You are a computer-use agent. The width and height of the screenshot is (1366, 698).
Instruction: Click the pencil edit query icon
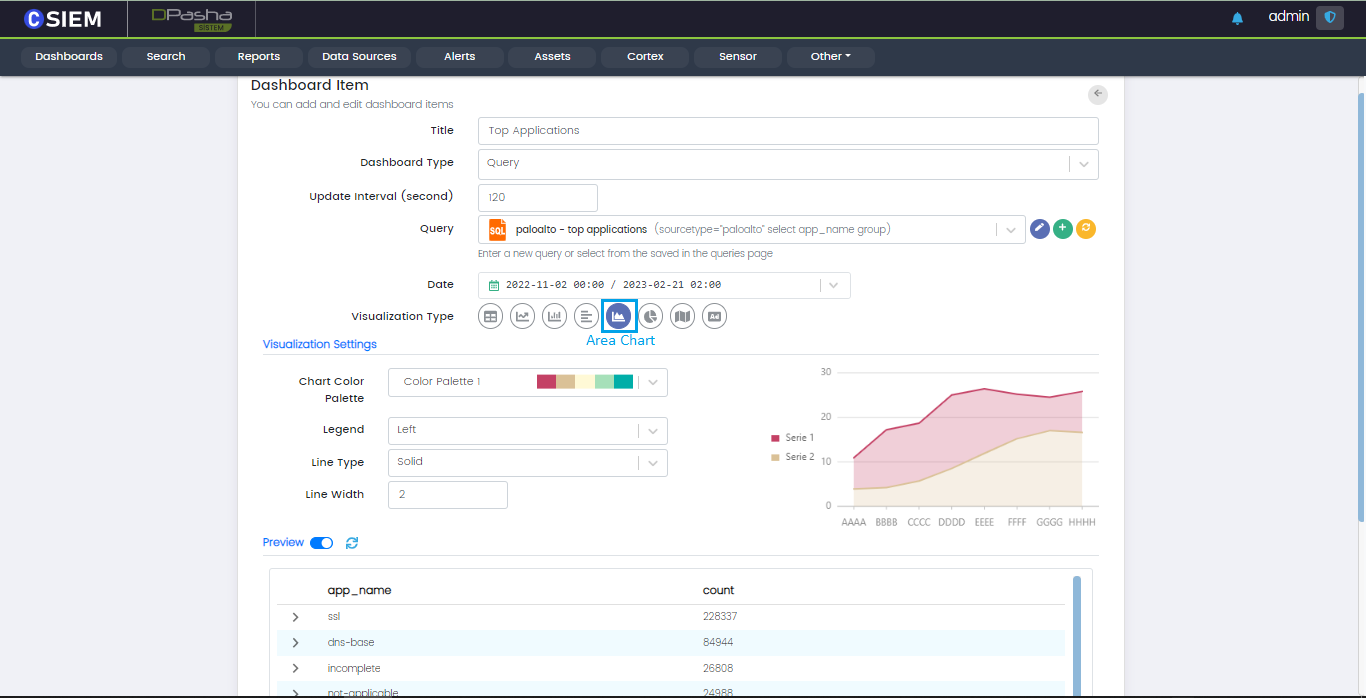coord(1040,229)
